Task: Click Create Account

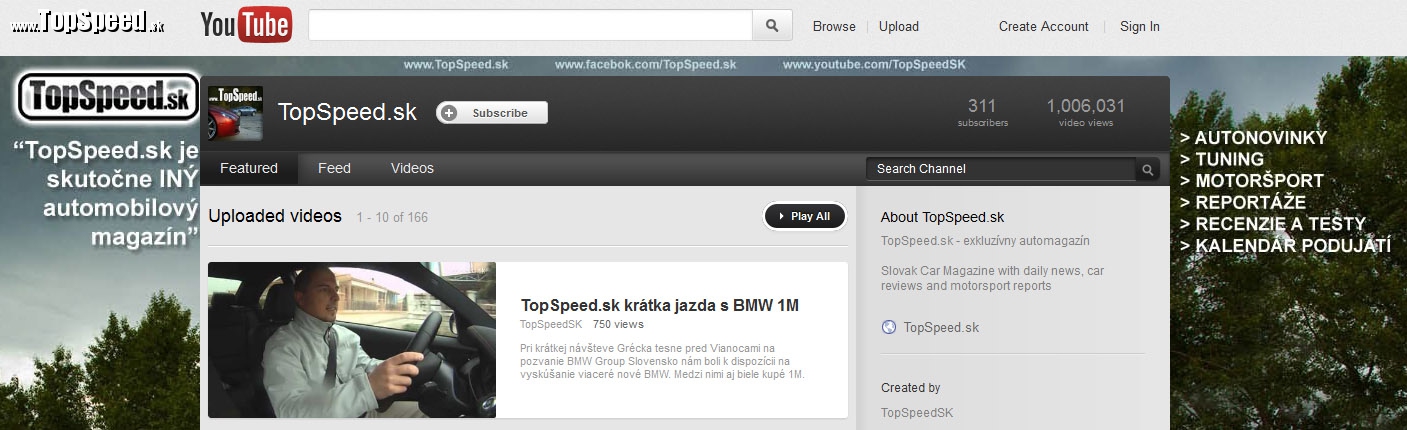Action: [x=1044, y=27]
